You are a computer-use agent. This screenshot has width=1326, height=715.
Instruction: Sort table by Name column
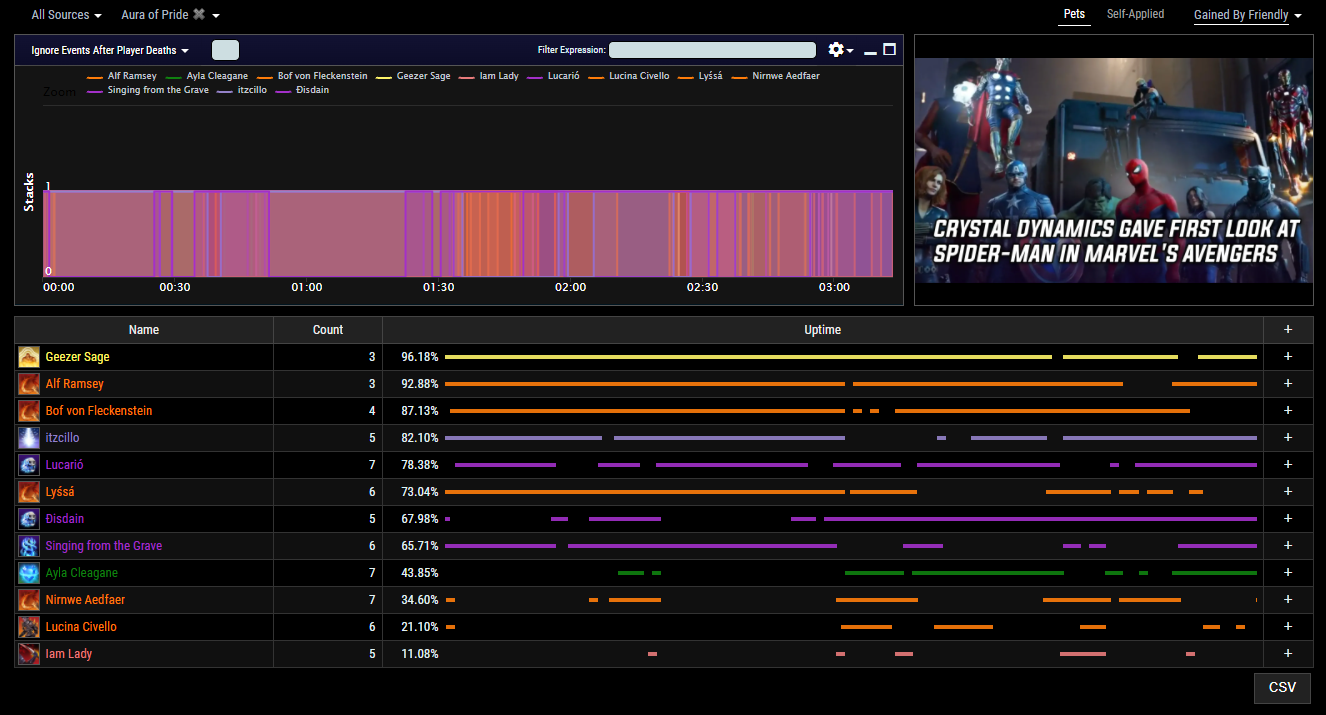[144, 330]
